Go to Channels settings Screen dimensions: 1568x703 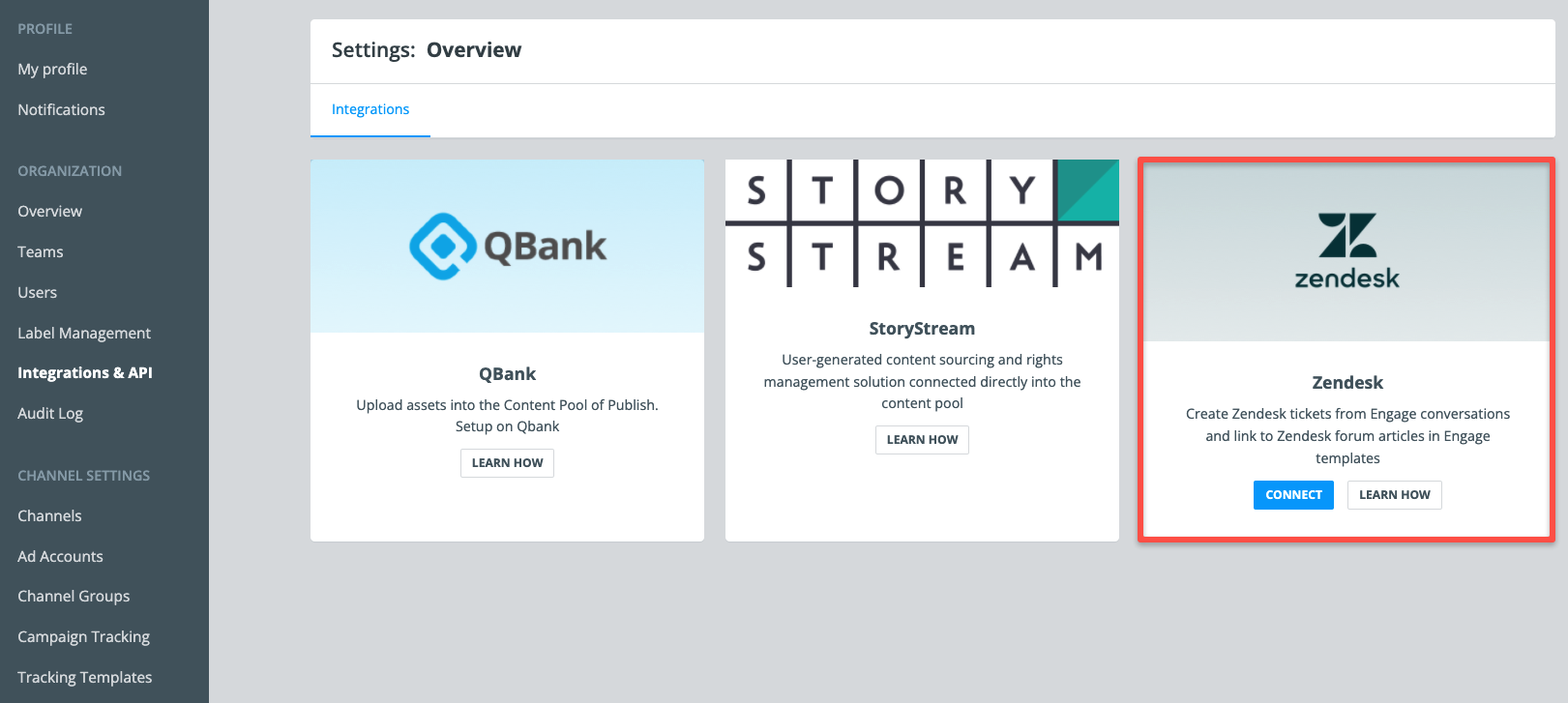click(49, 516)
